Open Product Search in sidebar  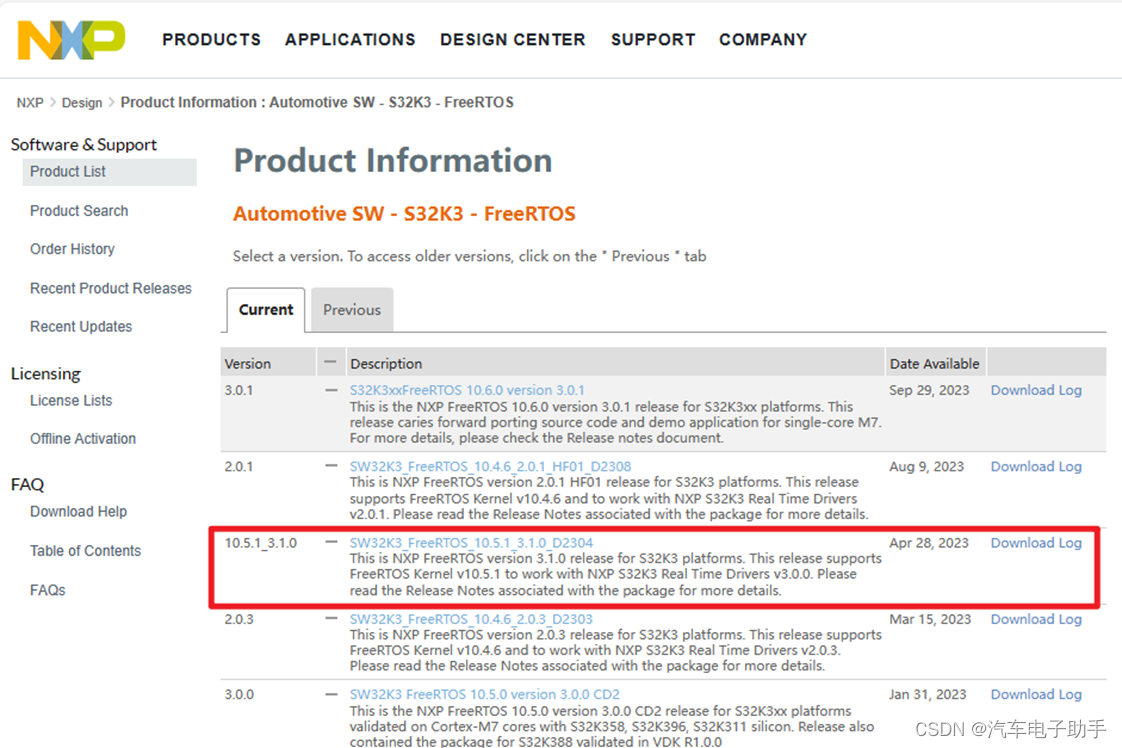(x=79, y=211)
